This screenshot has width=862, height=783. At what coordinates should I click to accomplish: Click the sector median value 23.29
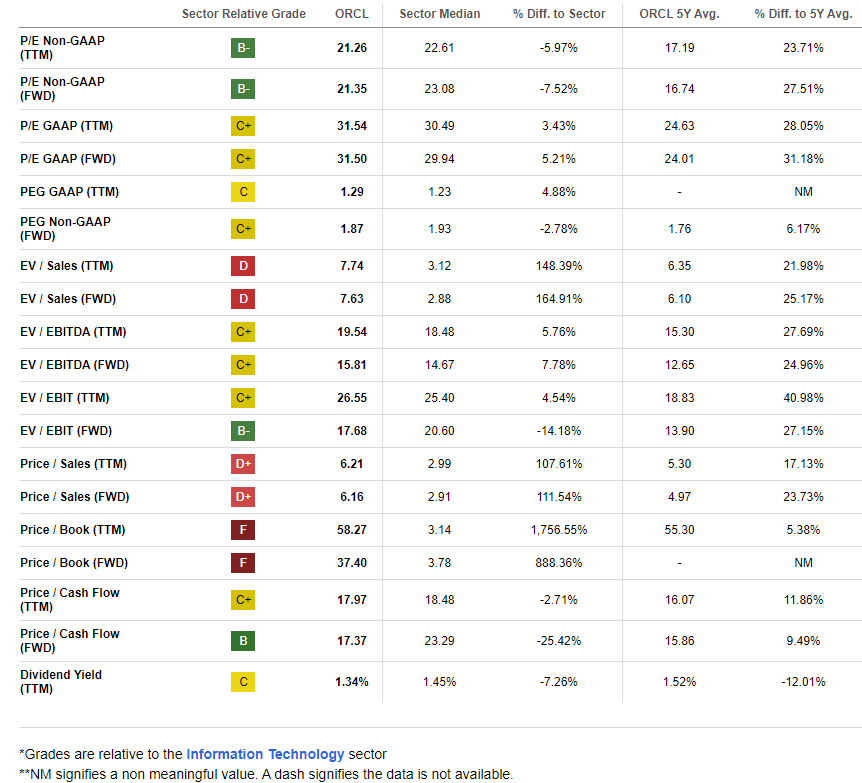coord(439,641)
